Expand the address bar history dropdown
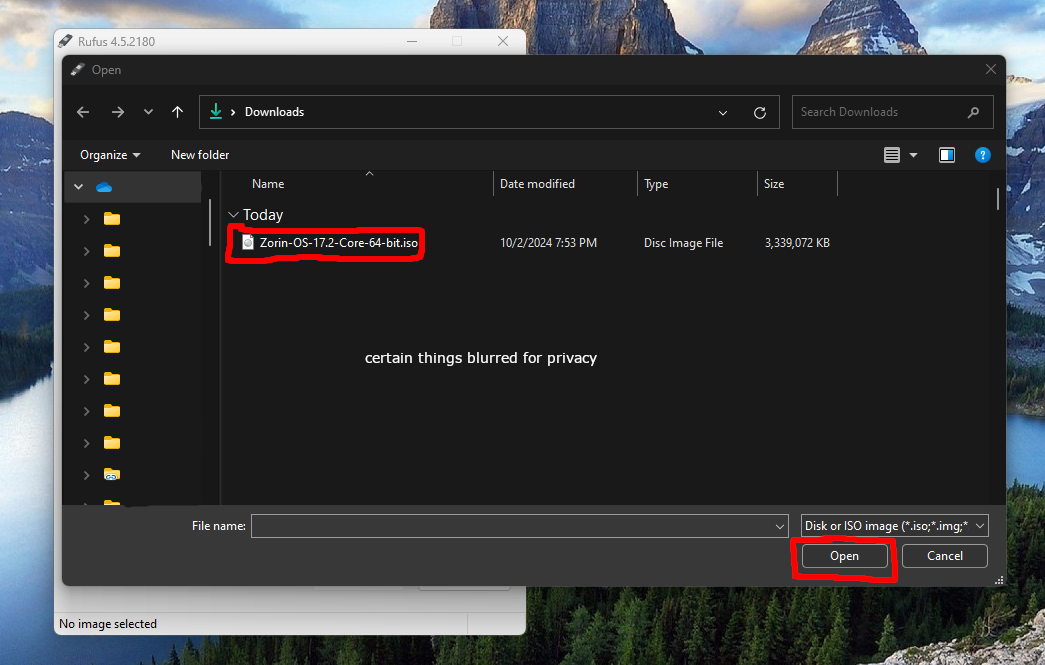Viewport: 1045px width, 665px height. [723, 113]
